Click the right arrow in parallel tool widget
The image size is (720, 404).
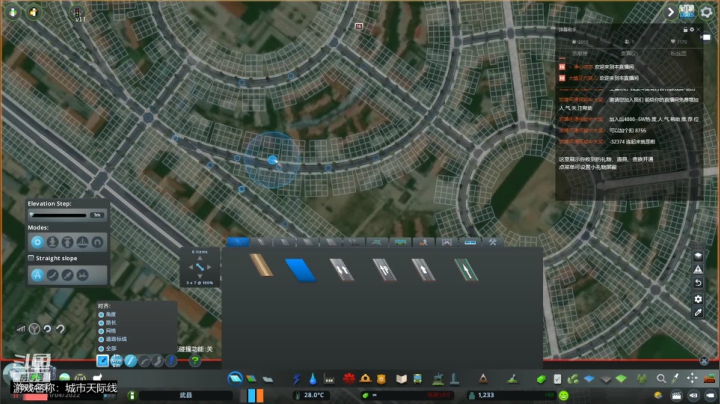pyautogui.click(x=209, y=267)
